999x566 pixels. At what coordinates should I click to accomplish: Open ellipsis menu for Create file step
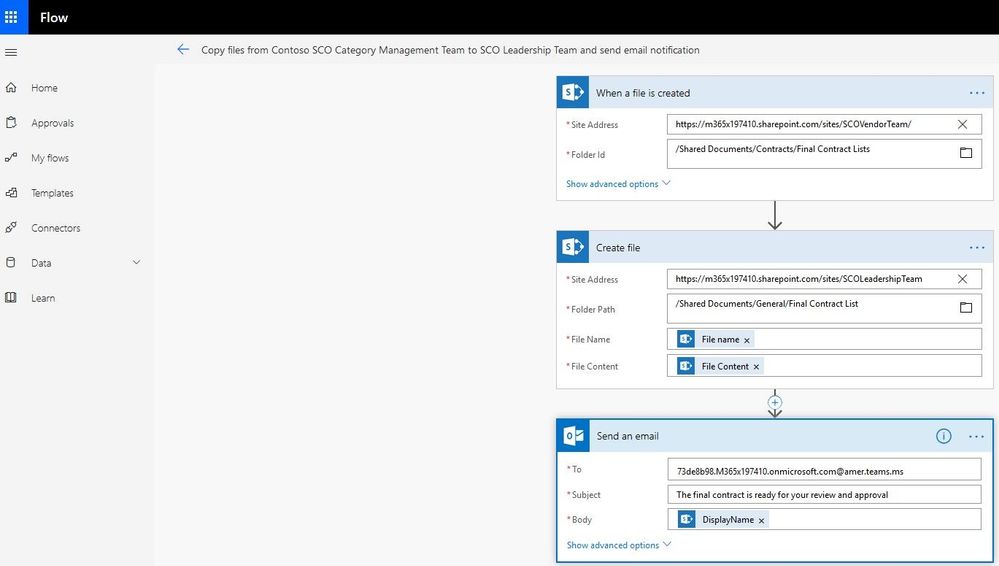tap(977, 248)
